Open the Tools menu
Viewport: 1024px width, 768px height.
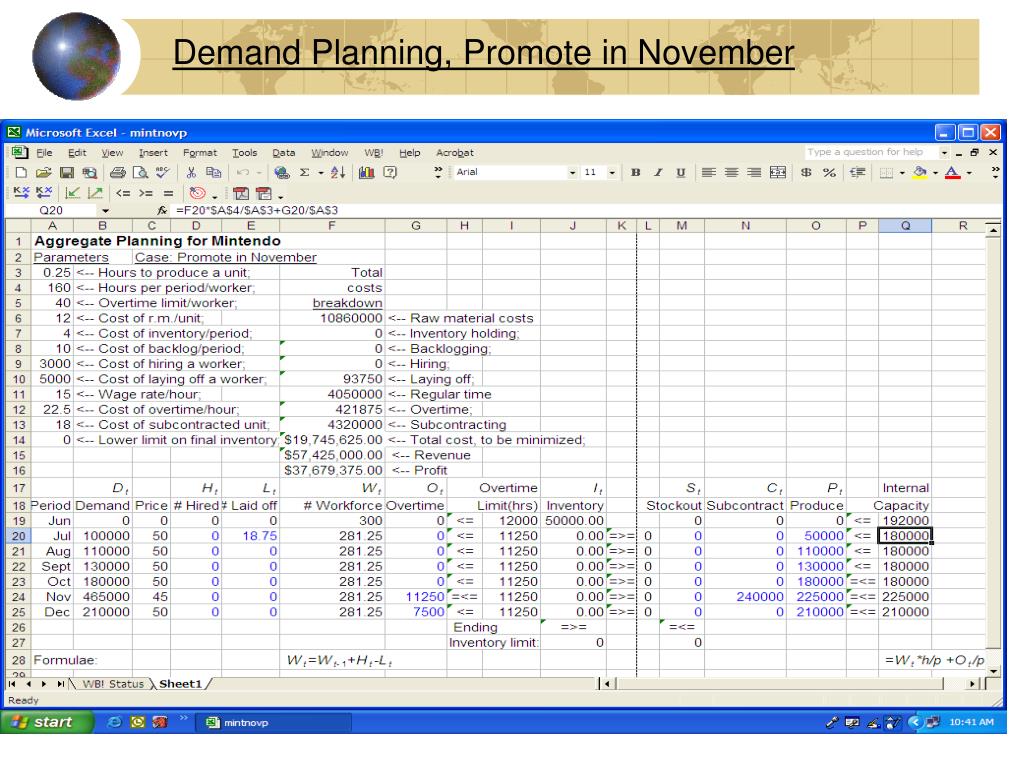(245, 153)
